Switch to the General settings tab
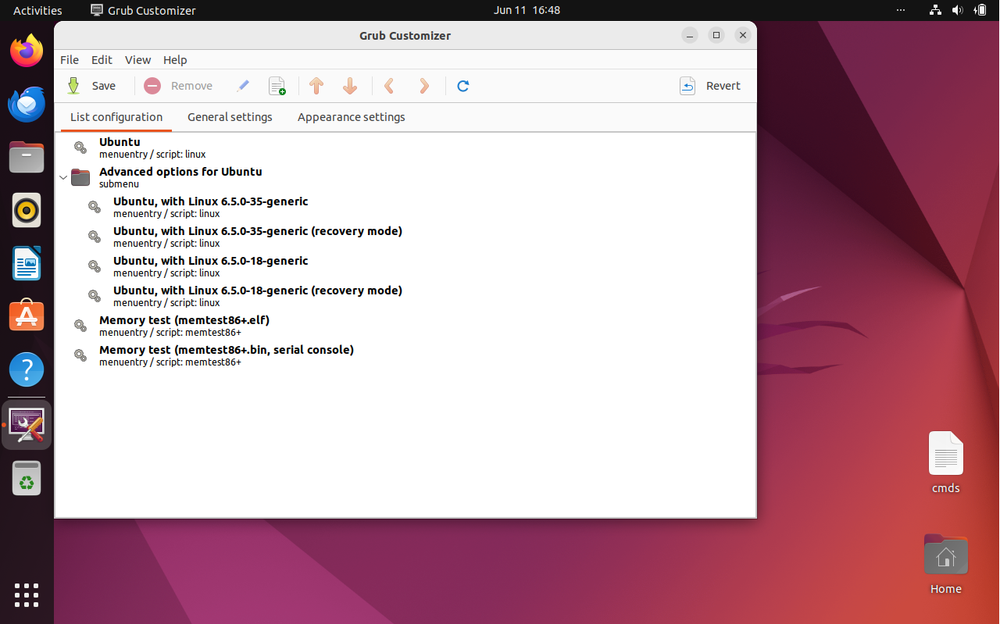Viewport: 1000px width, 624px height. [229, 117]
